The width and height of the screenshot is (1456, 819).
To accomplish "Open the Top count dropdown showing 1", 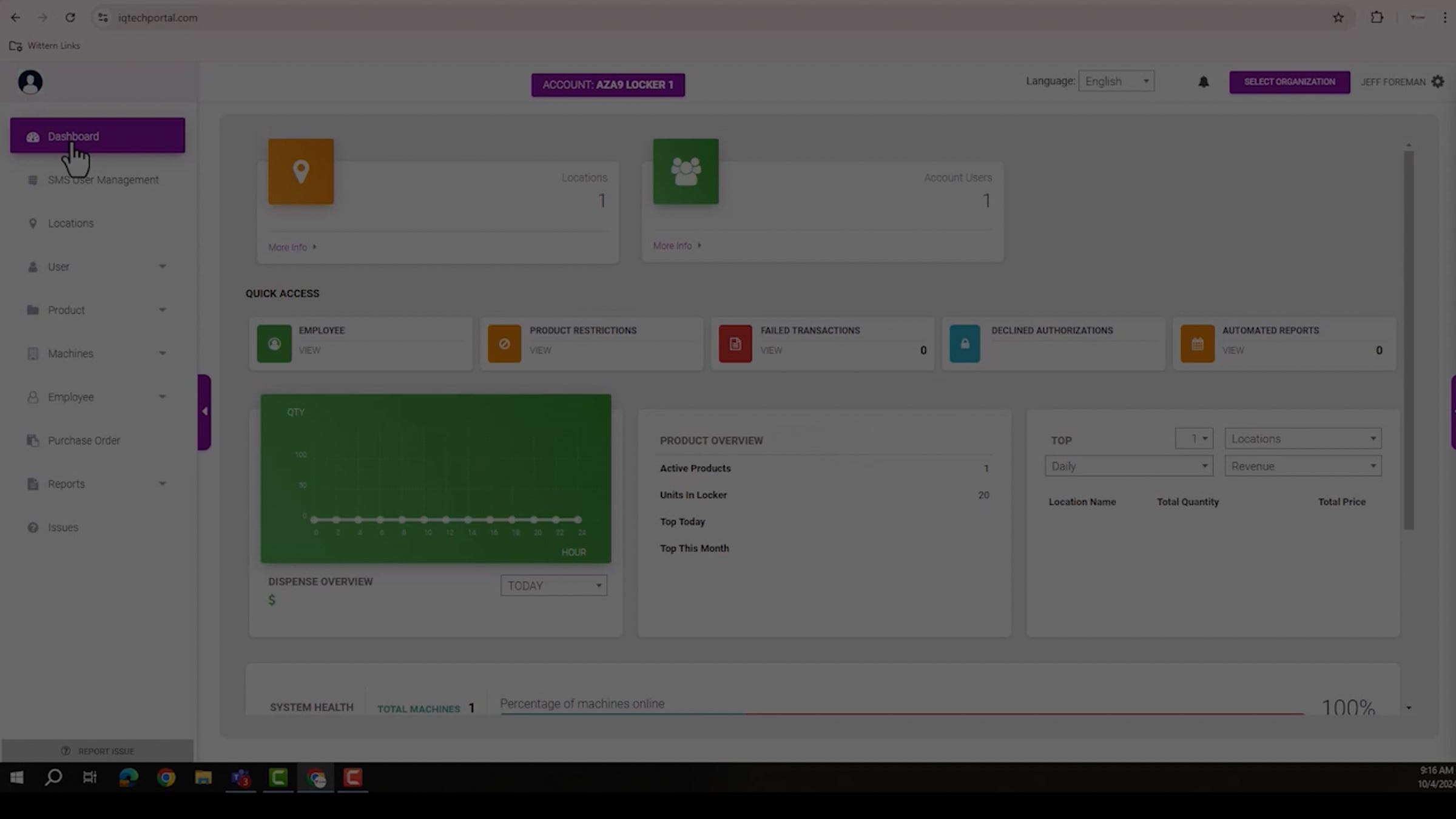I will coord(1194,439).
